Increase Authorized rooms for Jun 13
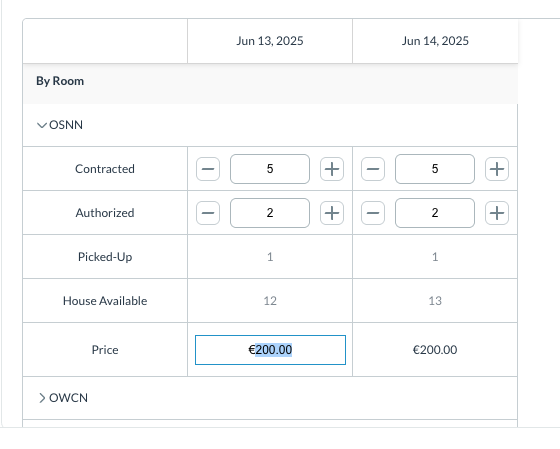The height and width of the screenshot is (449, 560). (x=332, y=213)
